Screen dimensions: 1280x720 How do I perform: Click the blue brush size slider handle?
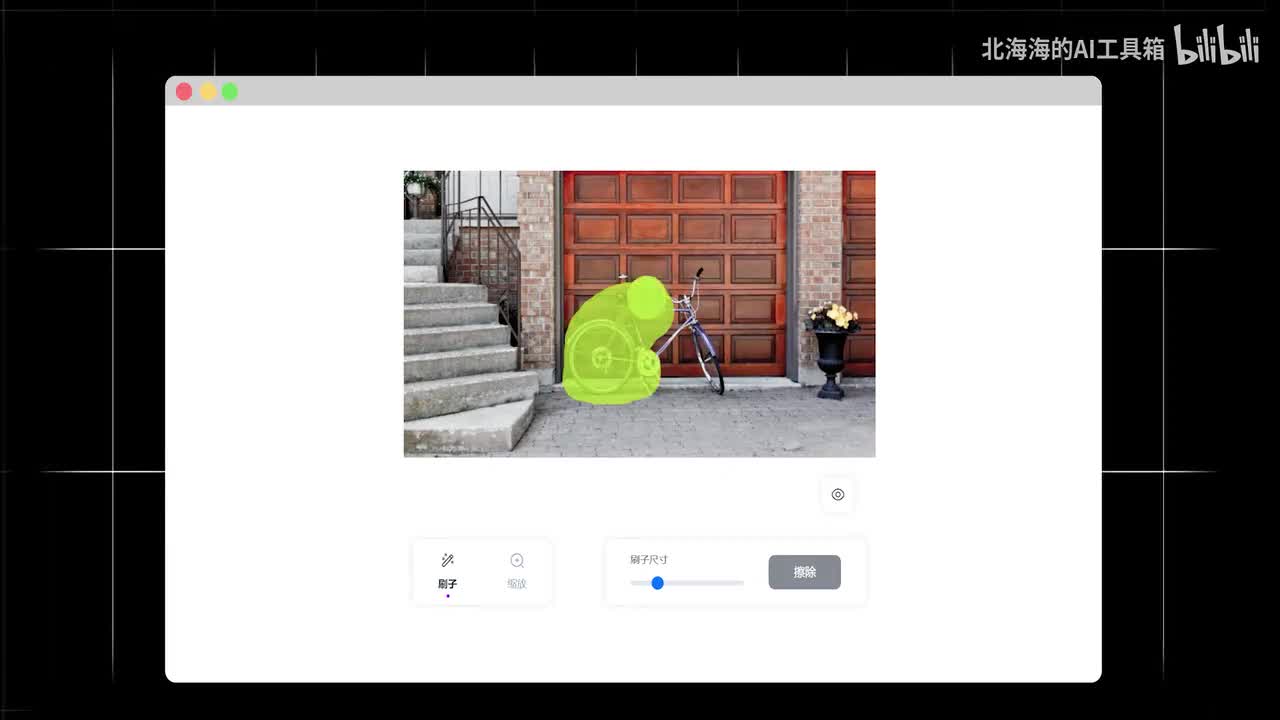click(657, 583)
